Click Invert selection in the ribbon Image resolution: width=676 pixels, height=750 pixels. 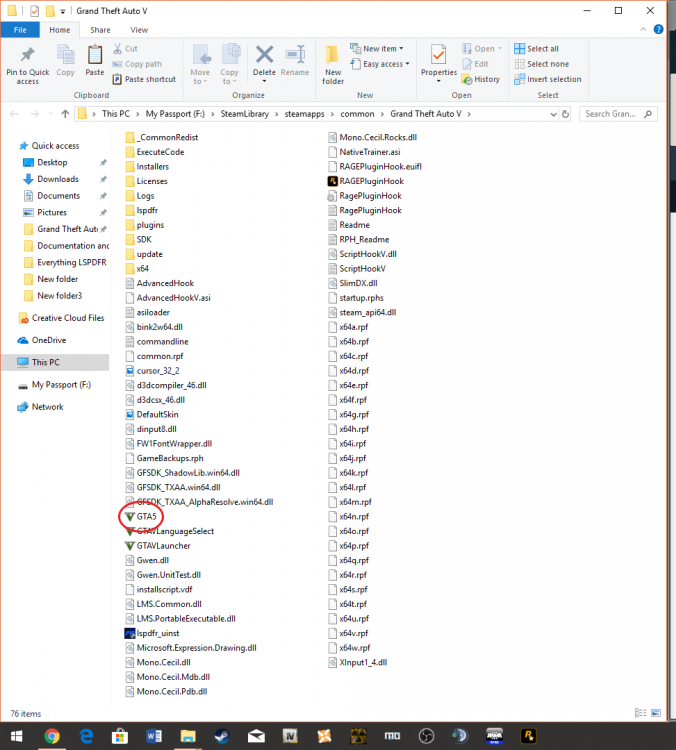548,79
